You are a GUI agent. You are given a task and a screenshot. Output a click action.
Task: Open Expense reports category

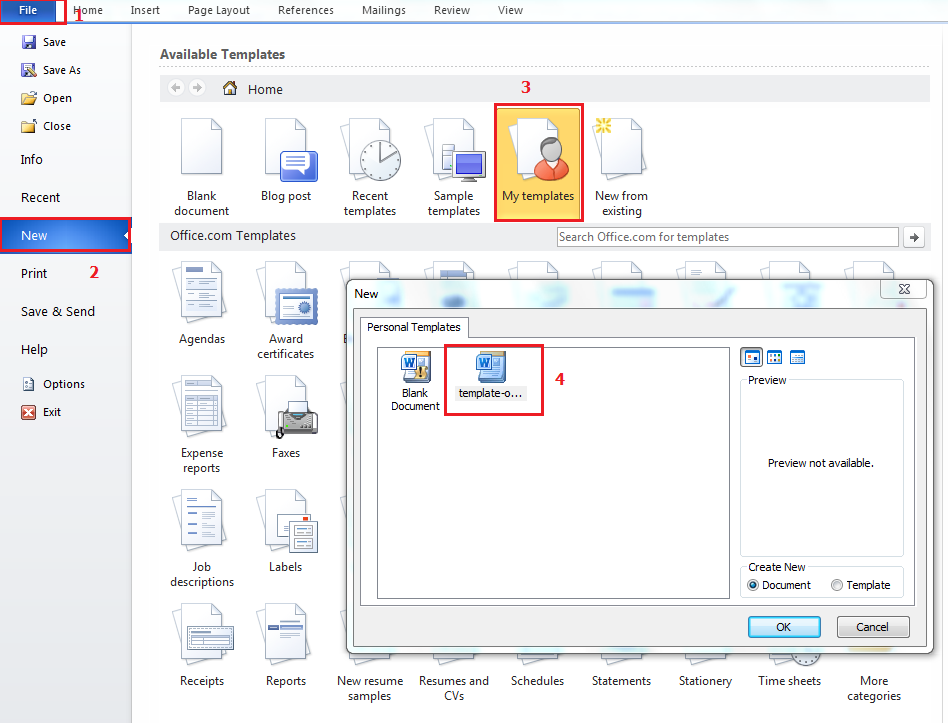(202, 425)
